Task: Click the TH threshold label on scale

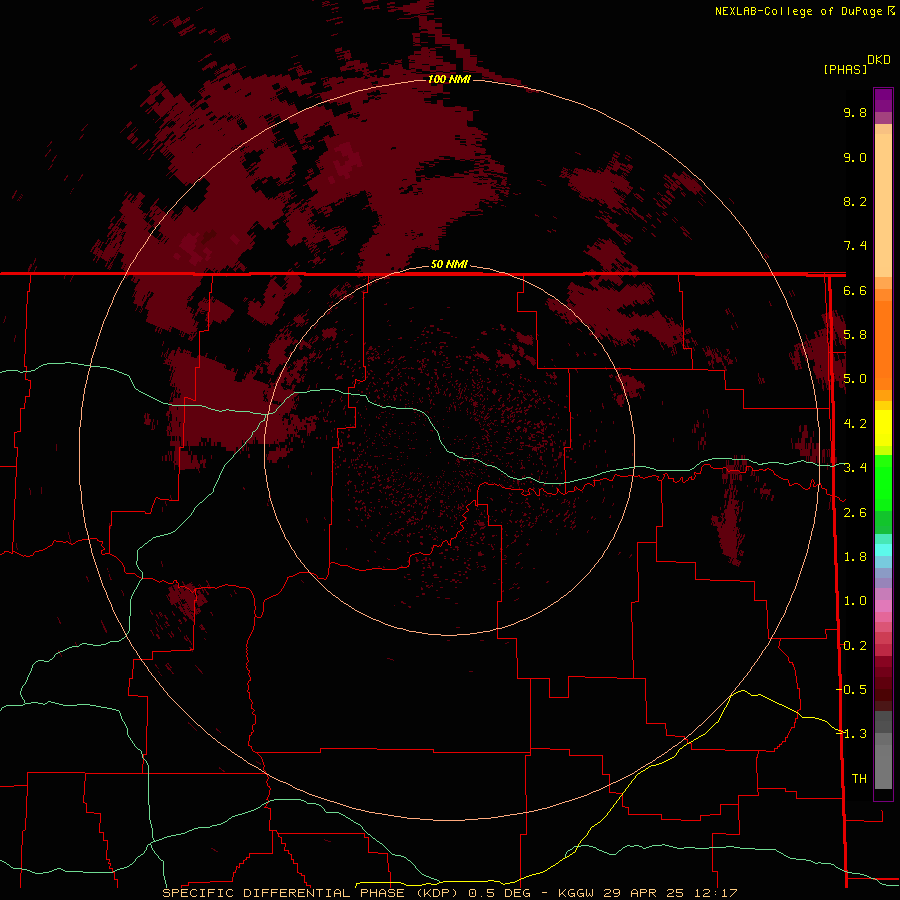Action: pos(859,779)
